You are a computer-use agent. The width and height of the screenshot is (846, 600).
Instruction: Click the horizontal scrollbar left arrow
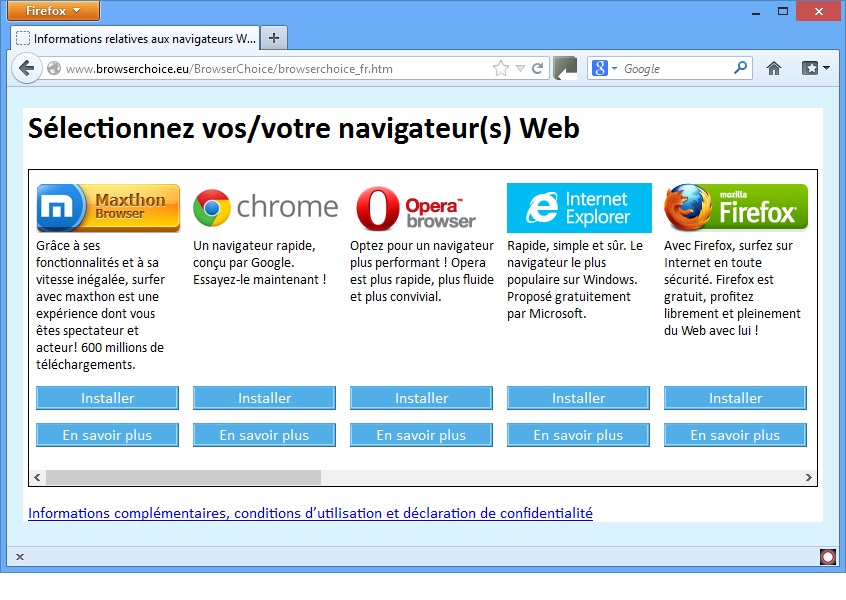coord(37,477)
